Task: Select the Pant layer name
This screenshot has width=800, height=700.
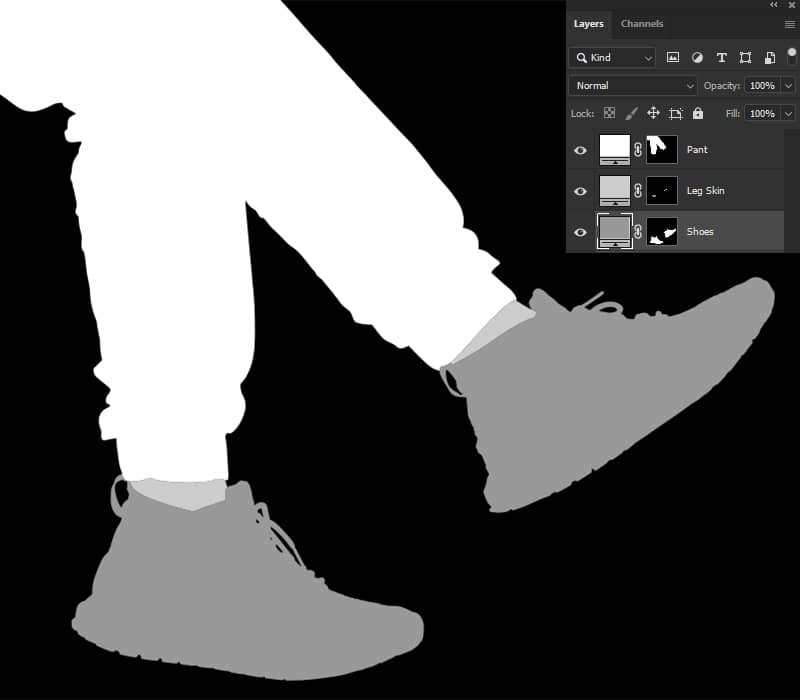Action: (697, 149)
